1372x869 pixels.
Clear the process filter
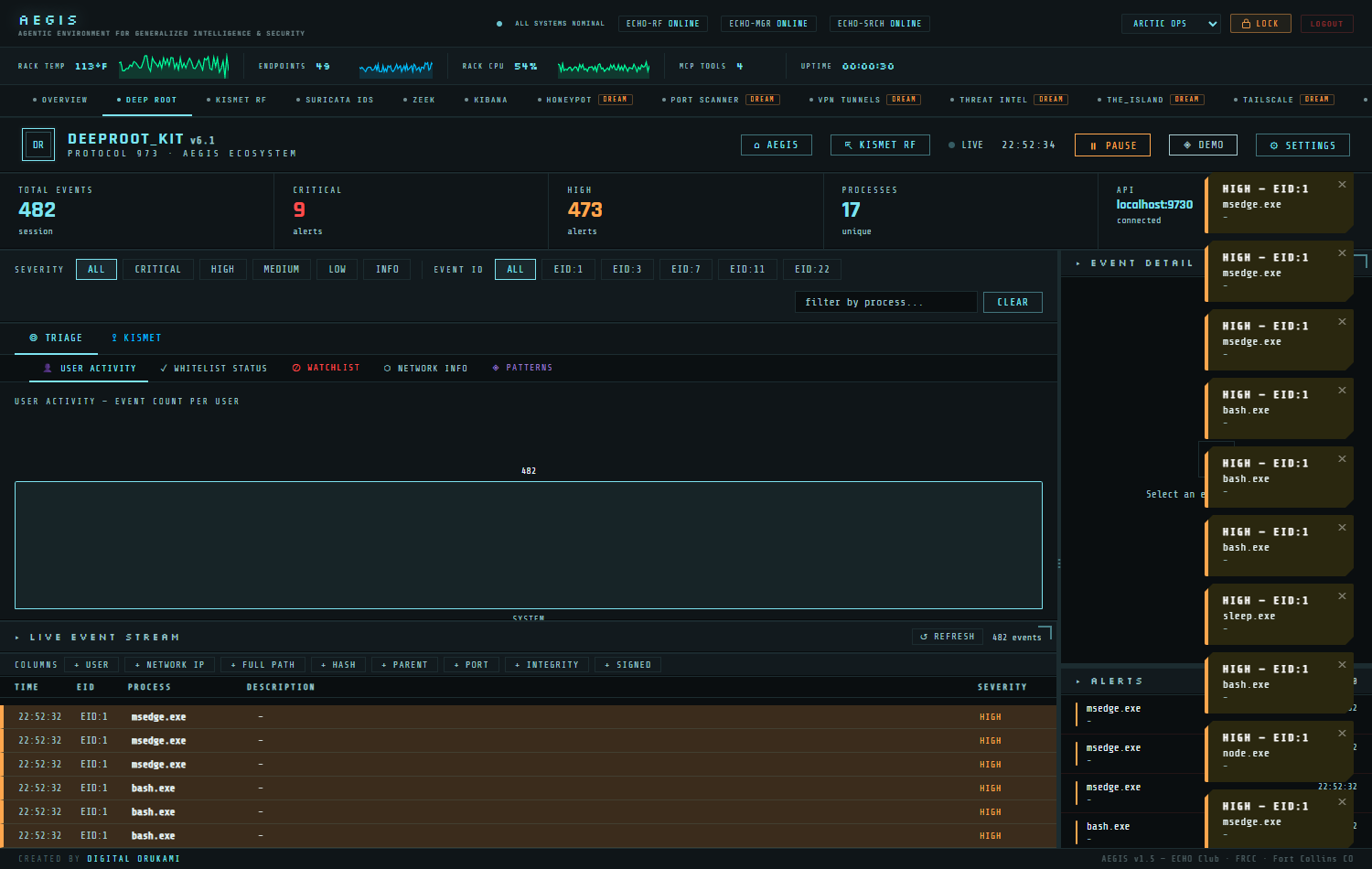1013,302
